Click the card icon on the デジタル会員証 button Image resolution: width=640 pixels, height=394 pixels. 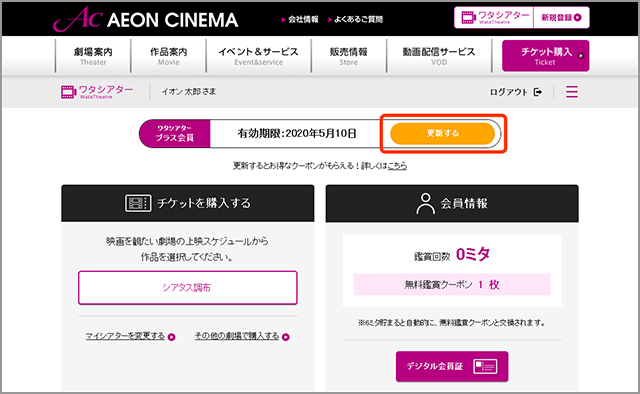pos(485,366)
